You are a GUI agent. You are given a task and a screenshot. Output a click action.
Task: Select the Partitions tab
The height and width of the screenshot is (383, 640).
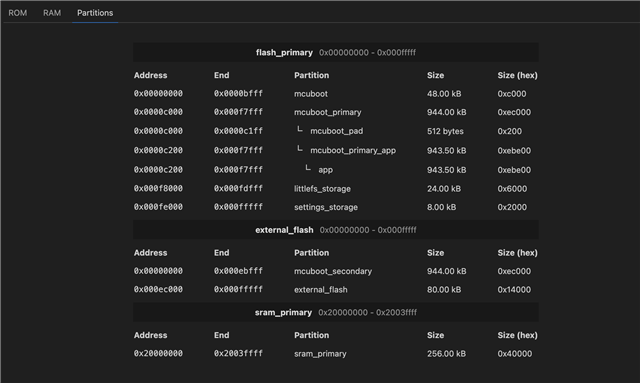(95, 13)
